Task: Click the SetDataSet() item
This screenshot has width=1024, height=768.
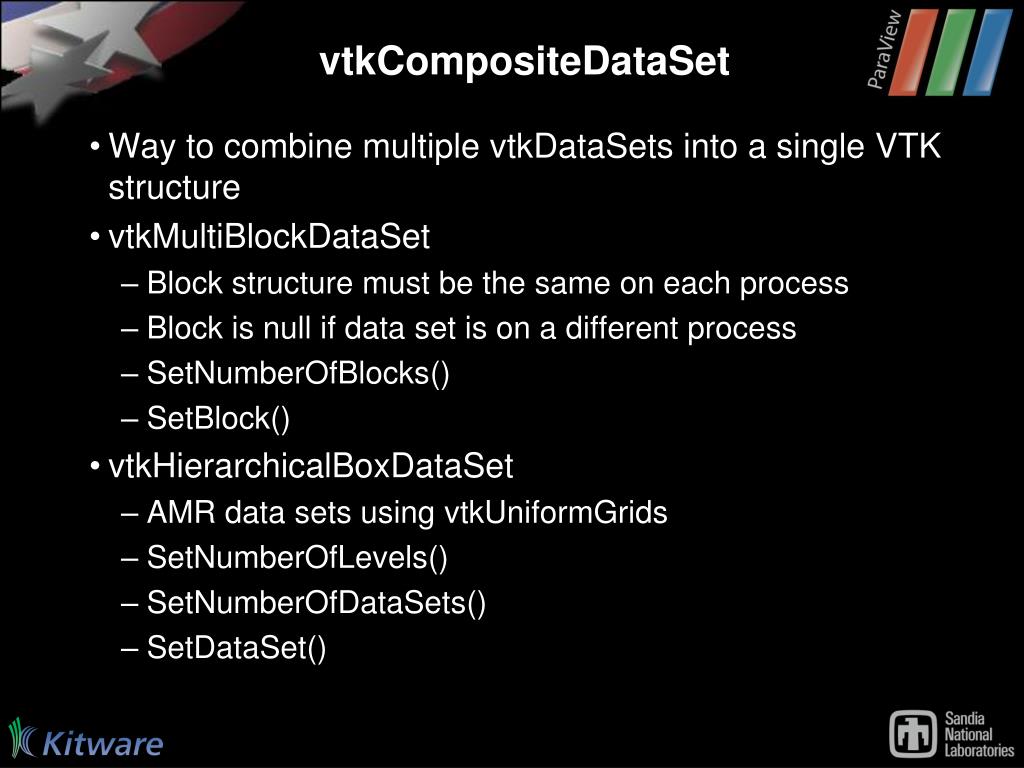Action: point(236,648)
